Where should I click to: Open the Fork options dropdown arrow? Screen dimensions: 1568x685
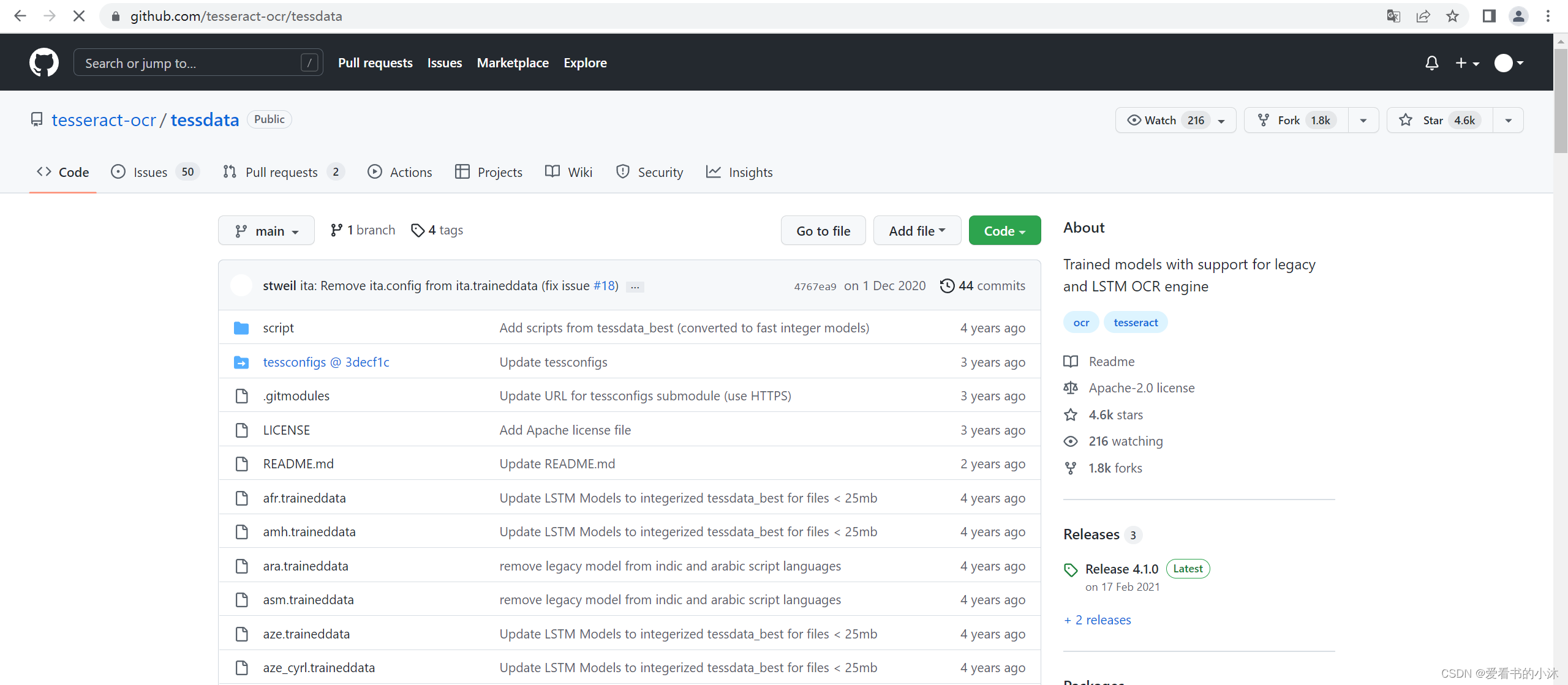pyautogui.click(x=1363, y=121)
